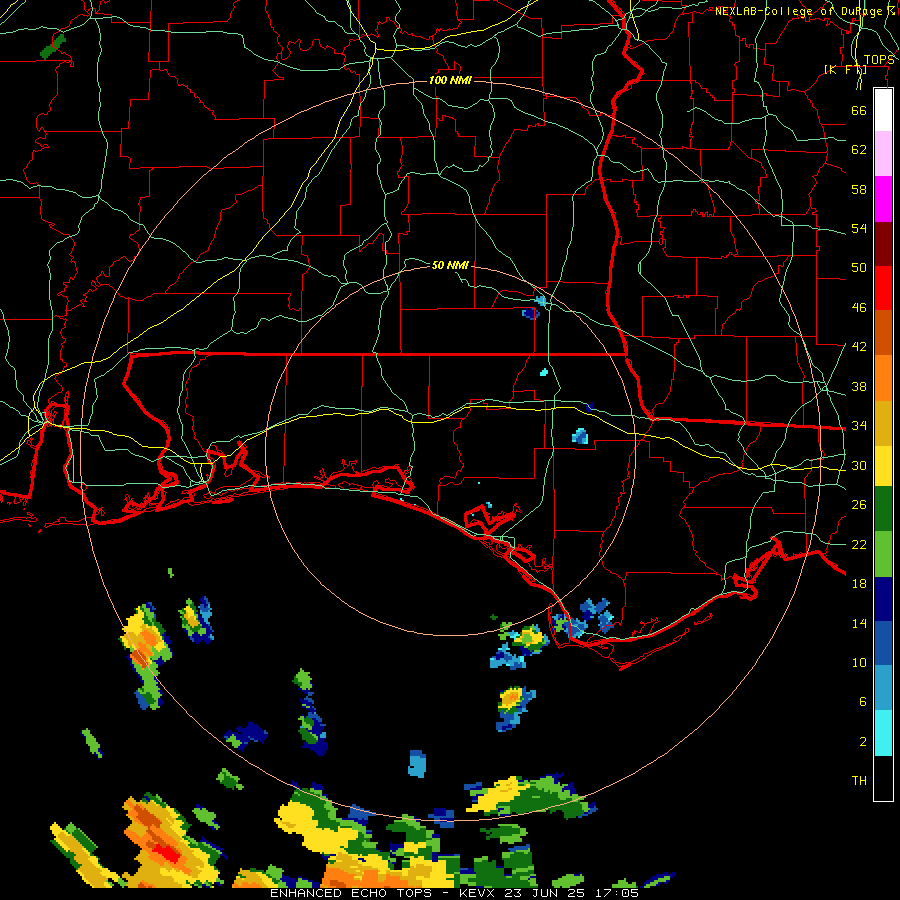Viewport: 900px width, 900px height.
Task: Click the 'TH' threshold label
Action: coord(859,781)
